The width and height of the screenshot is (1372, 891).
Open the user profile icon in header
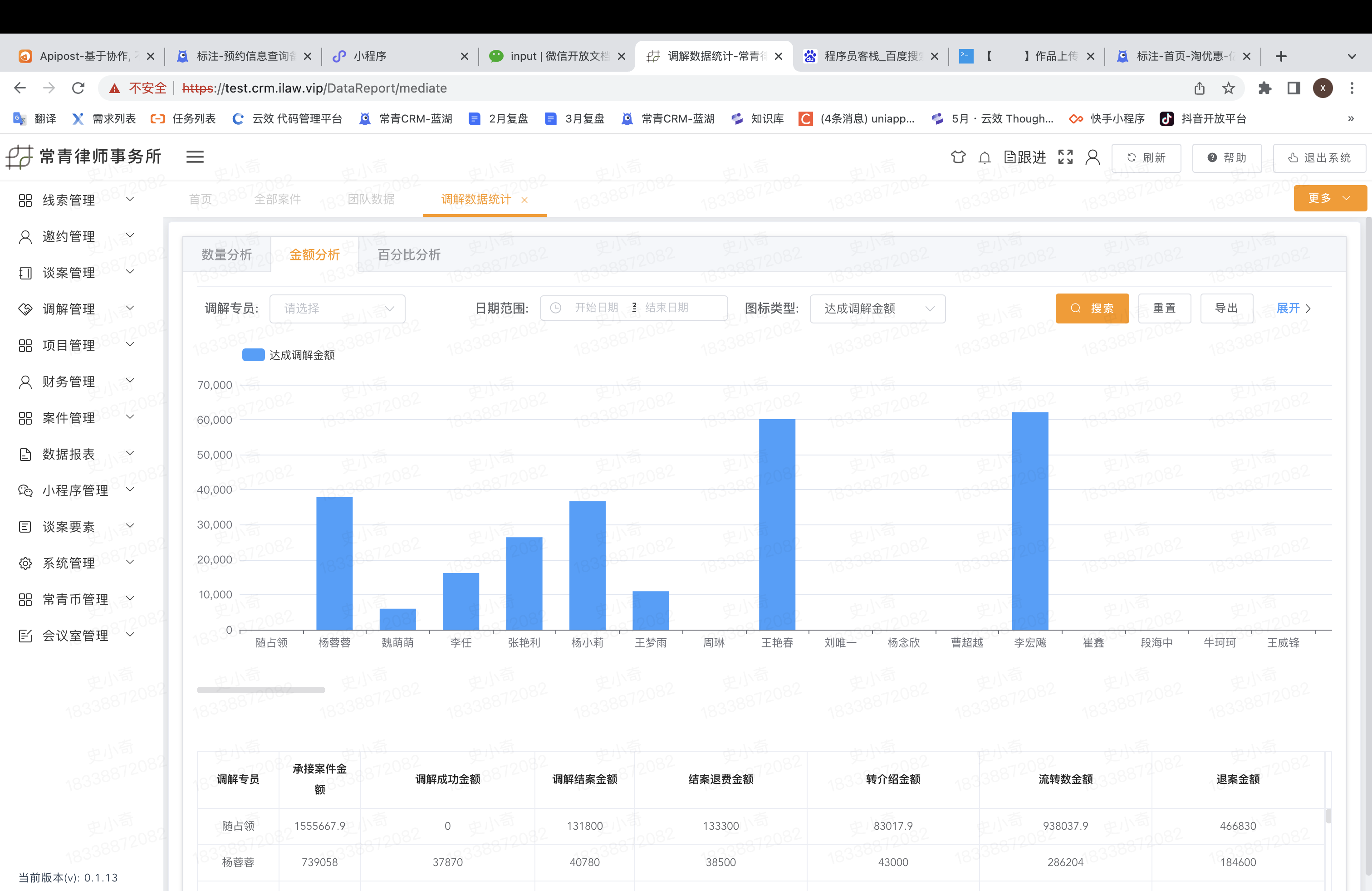click(x=1093, y=157)
